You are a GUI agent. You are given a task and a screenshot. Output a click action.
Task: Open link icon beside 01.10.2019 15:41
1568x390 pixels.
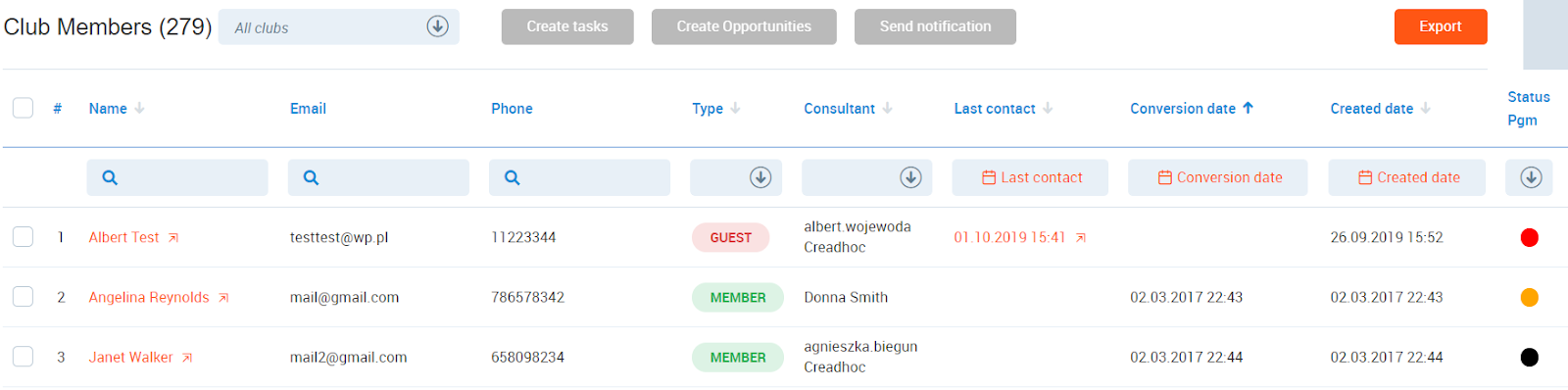pos(1081,238)
